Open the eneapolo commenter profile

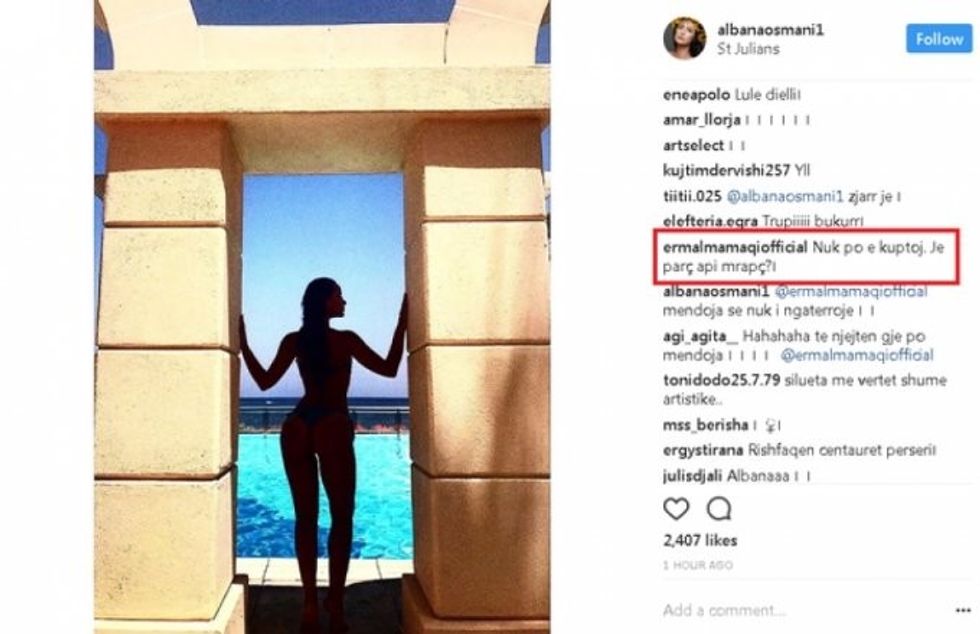coord(696,95)
